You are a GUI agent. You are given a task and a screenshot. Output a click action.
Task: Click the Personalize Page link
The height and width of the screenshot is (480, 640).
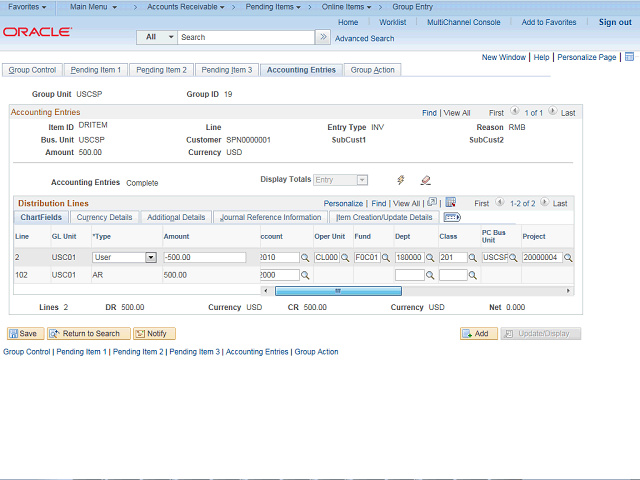587,57
